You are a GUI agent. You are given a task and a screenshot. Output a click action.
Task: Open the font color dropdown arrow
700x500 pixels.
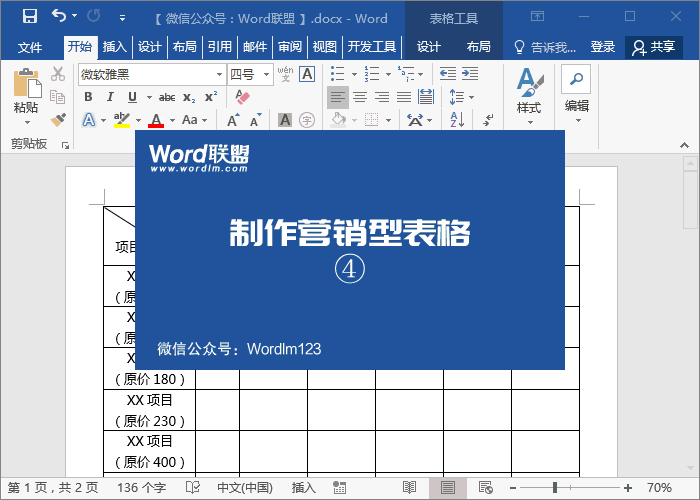172,121
